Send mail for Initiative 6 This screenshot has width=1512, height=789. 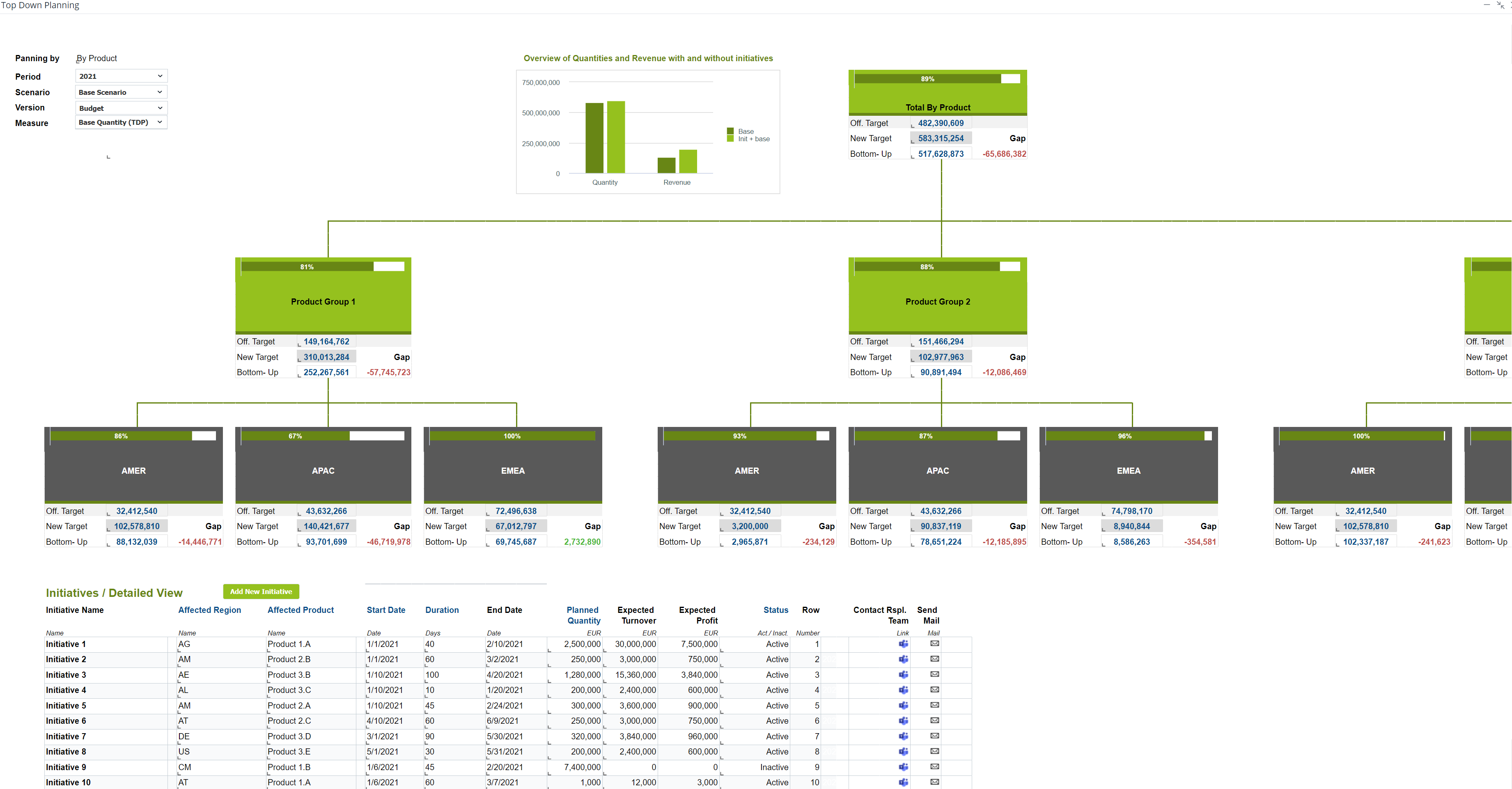point(934,720)
